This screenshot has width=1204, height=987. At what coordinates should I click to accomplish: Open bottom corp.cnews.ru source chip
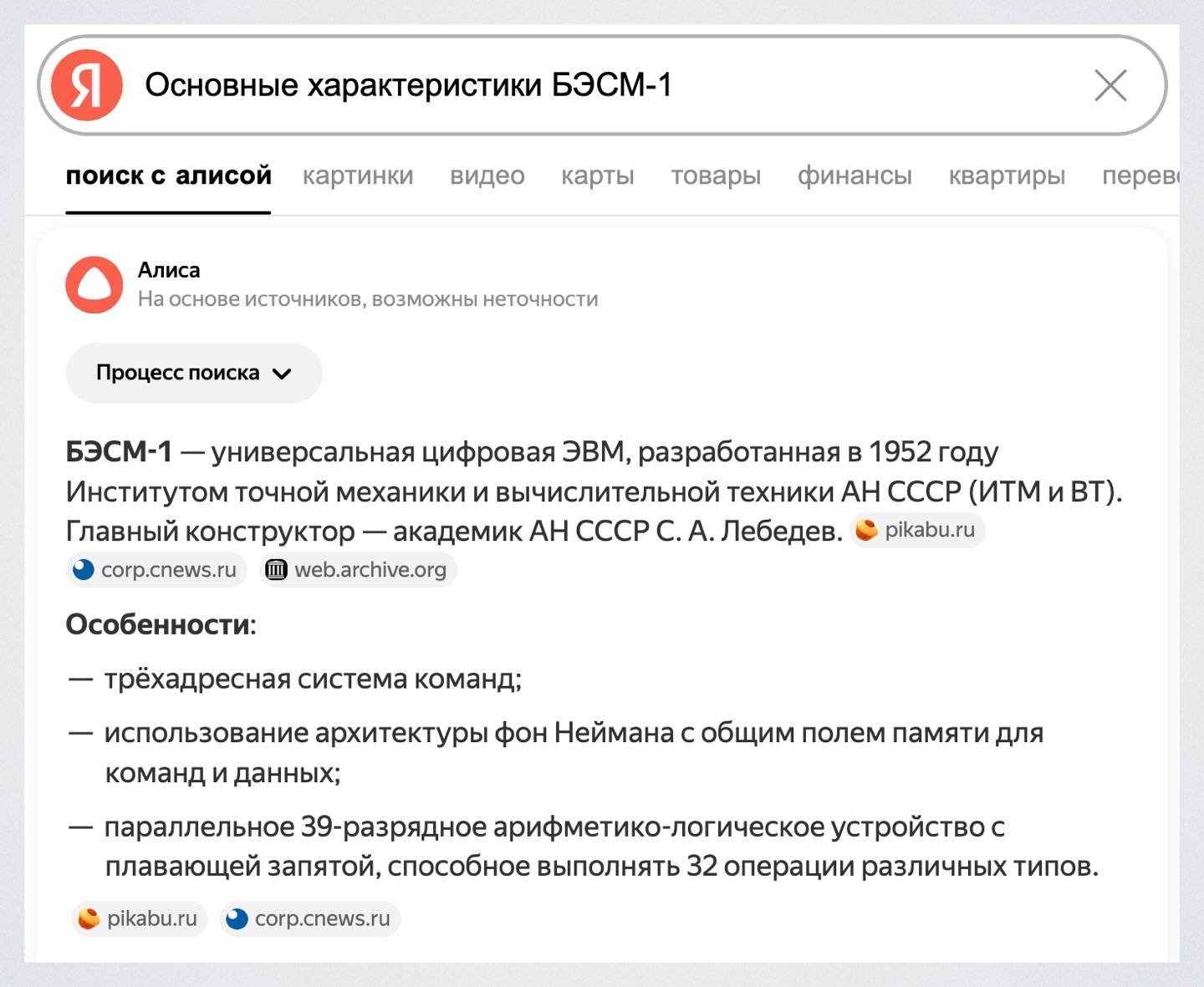(x=310, y=918)
